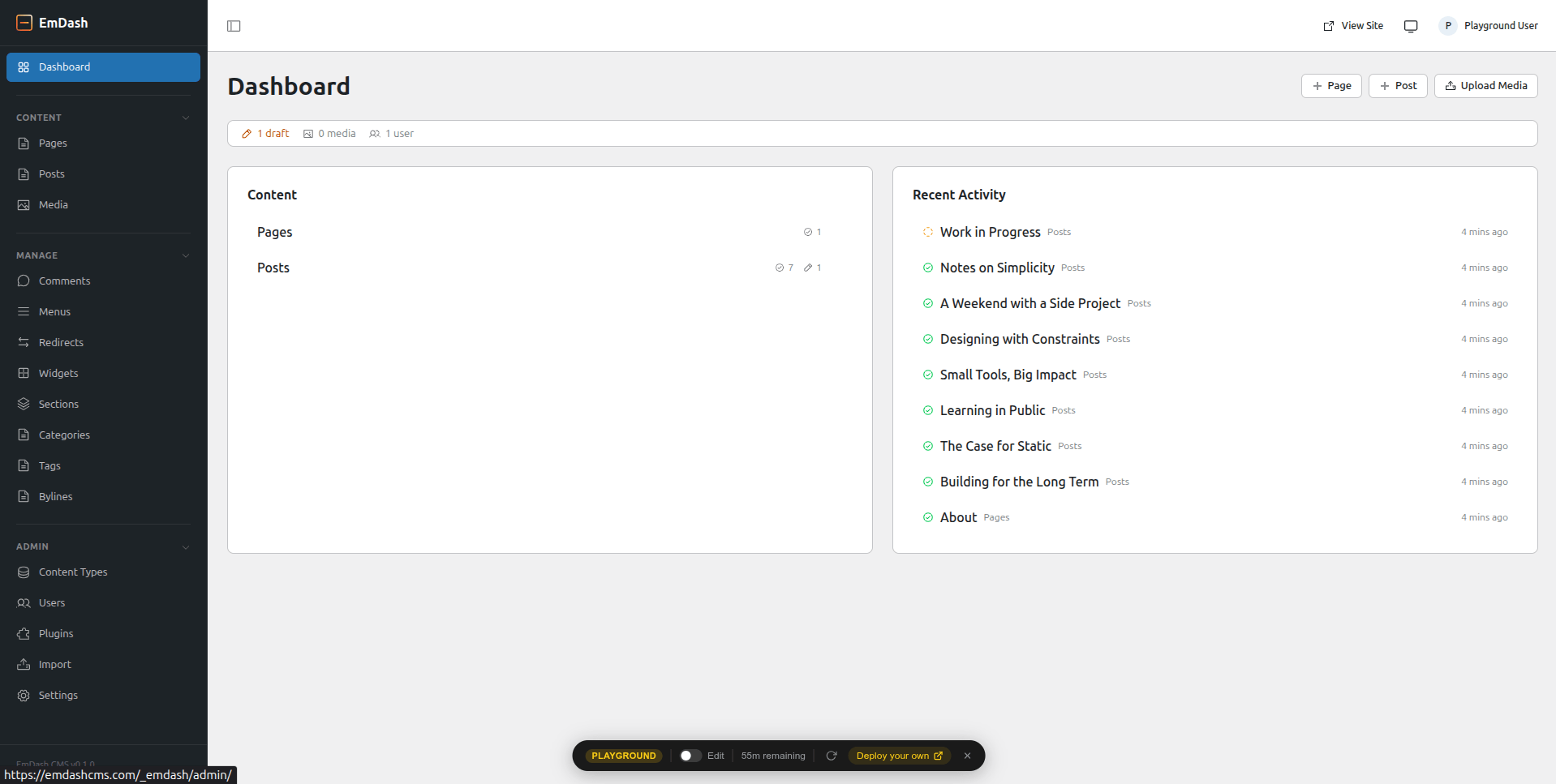Click the Playground User avatar

1447,26
